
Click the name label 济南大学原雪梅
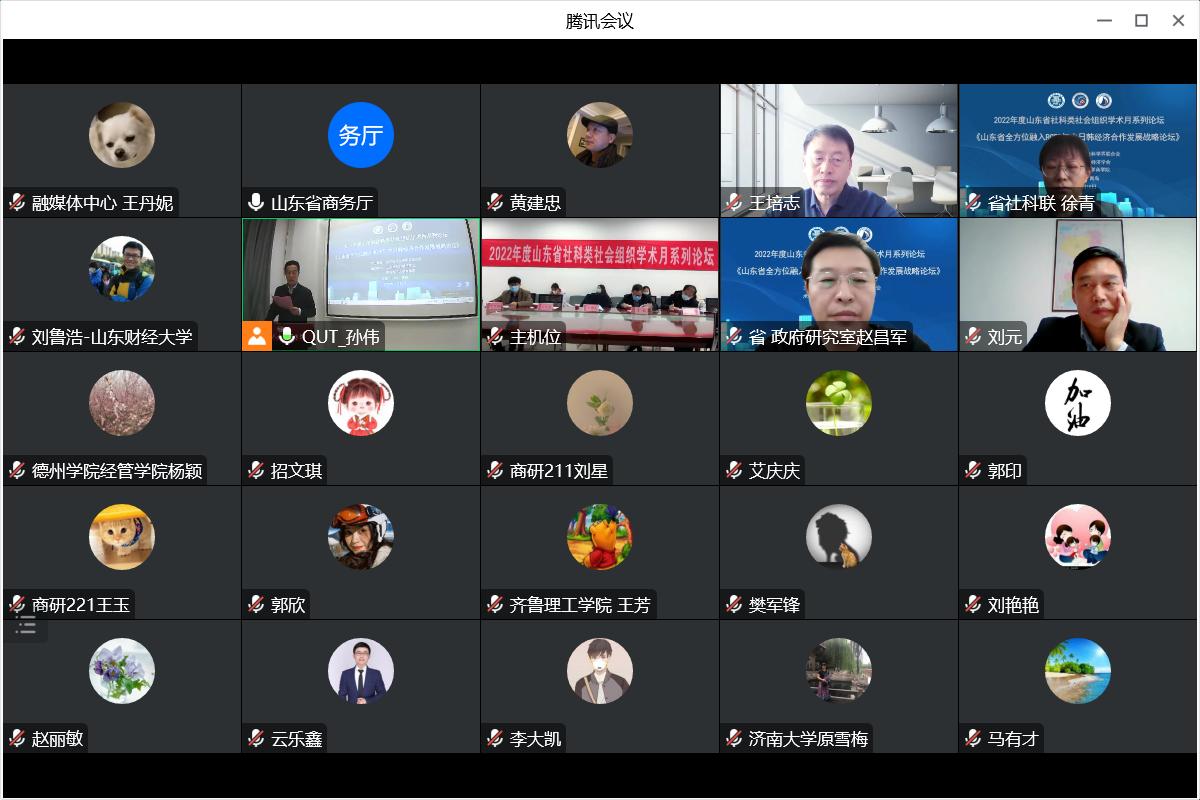pyautogui.click(x=808, y=739)
